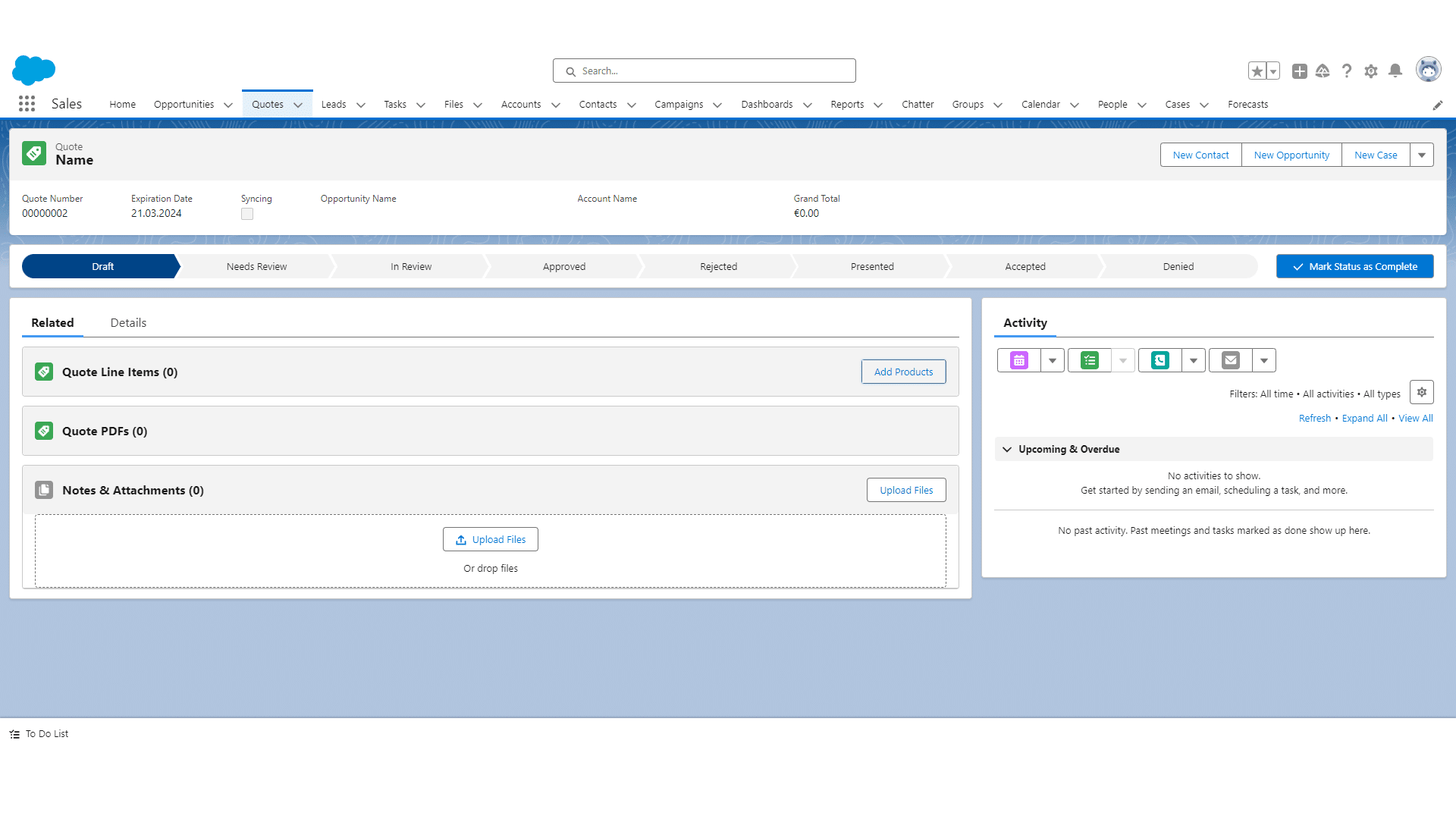This screenshot has width=1456, height=819.
Task: Open the global actions plus icon
Action: pyautogui.click(x=1300, y=71)
